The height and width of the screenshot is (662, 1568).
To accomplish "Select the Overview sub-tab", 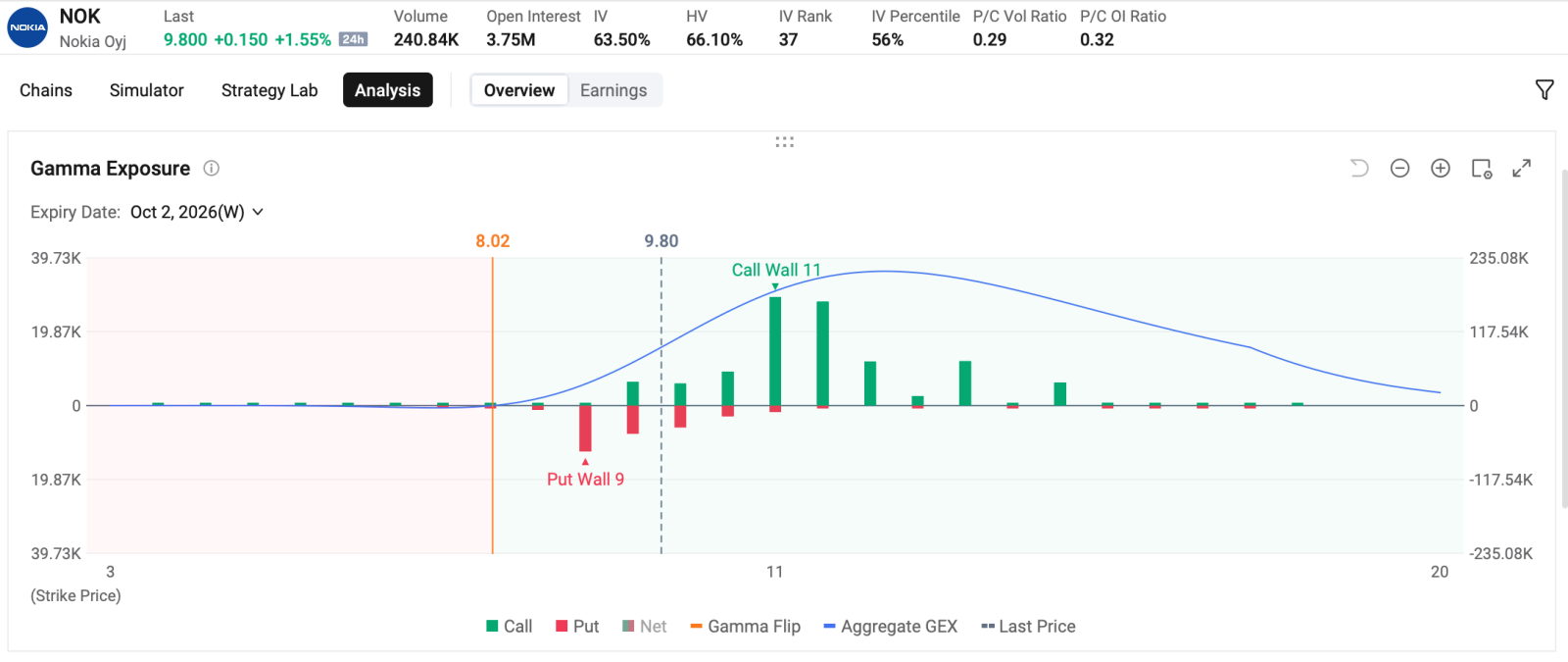I will (x=519, y=90).
